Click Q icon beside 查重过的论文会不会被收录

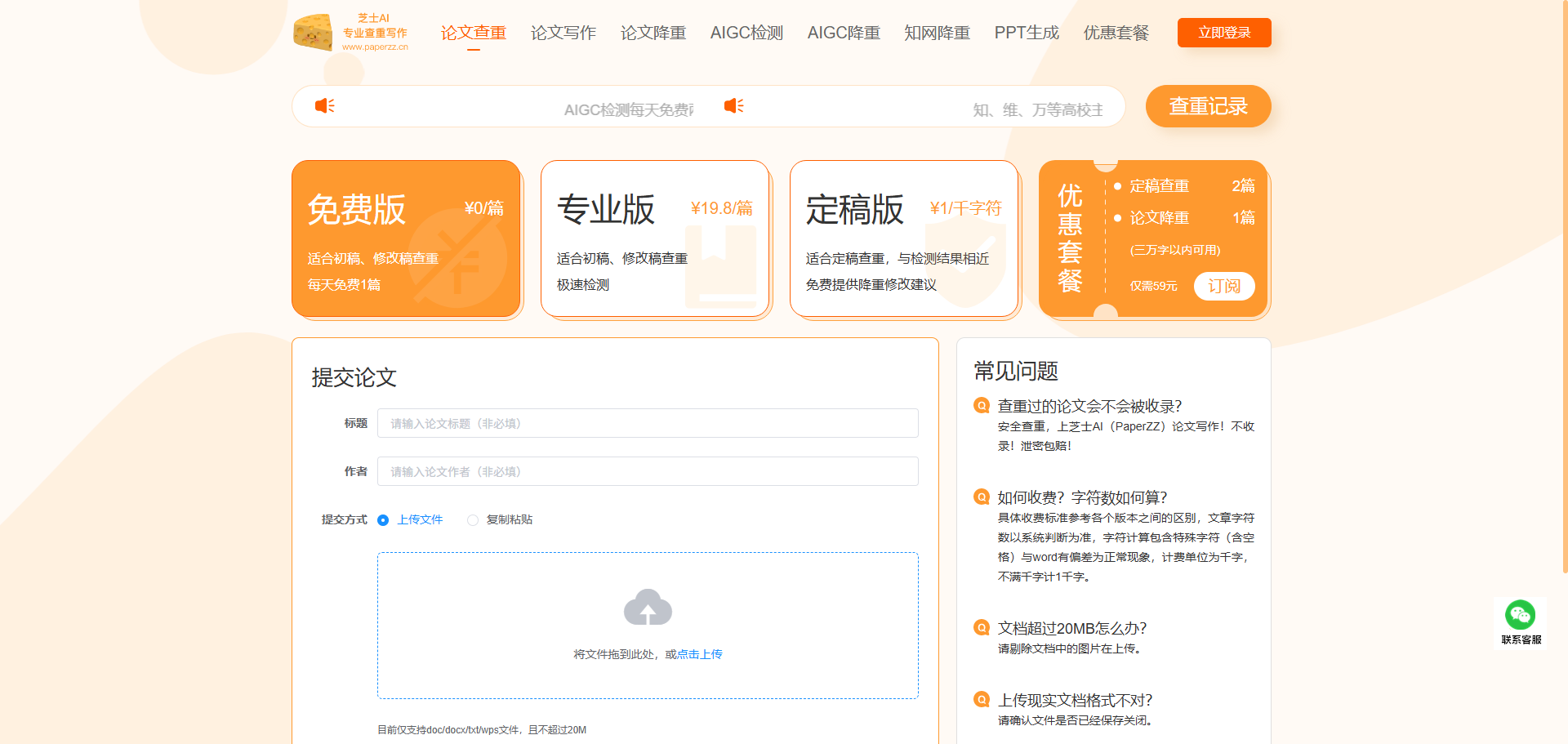point(982,406)
